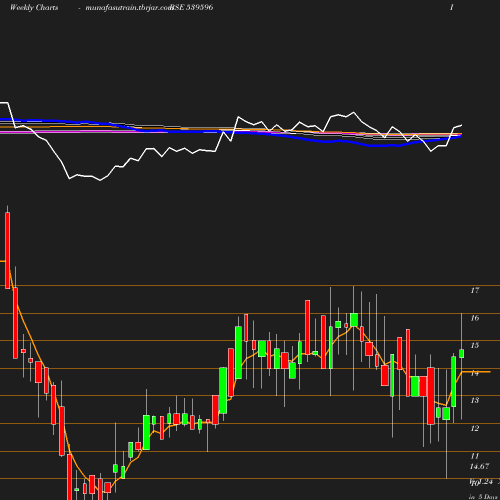Click the '14.67' closing price value
The image size is (500, 500).
479,467
